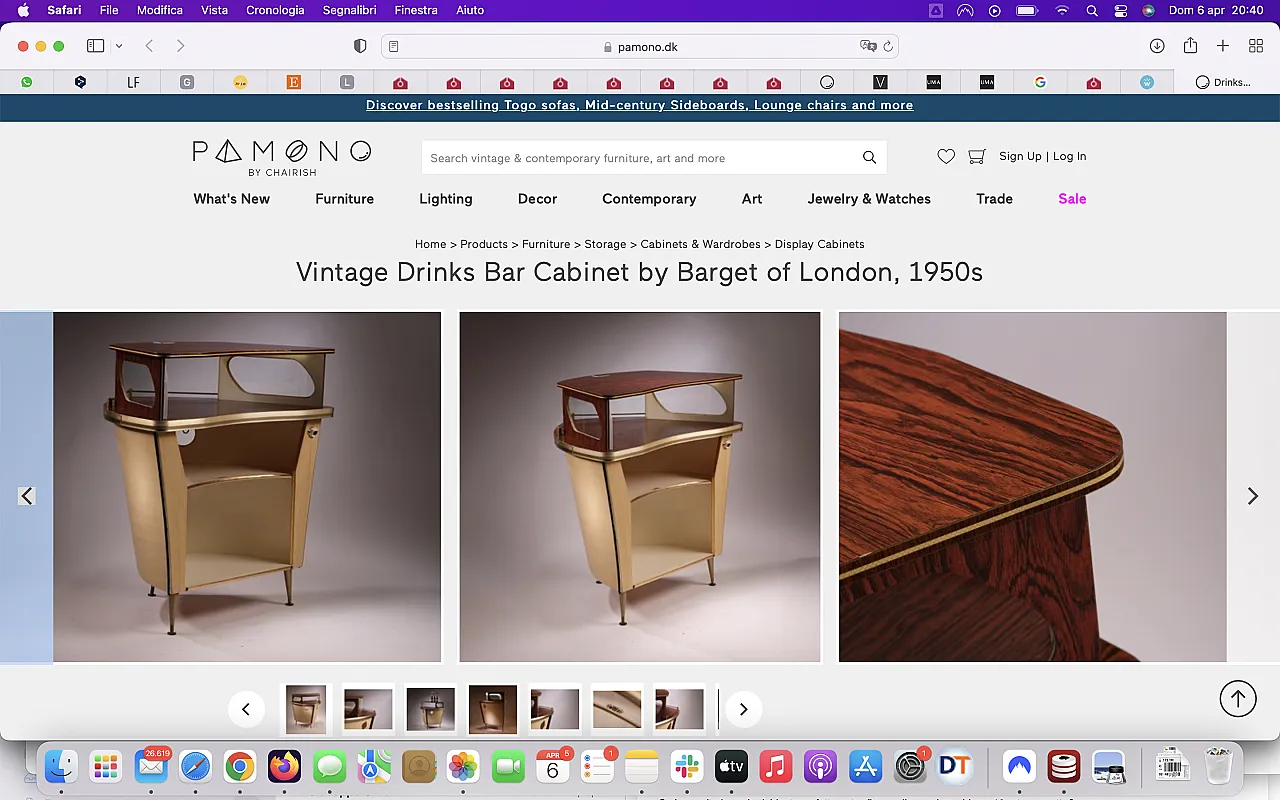The height and width of the screenshot is (800, 1280).
Task: Click the translate page icon in address bar
Action: (x=868, y=46)
